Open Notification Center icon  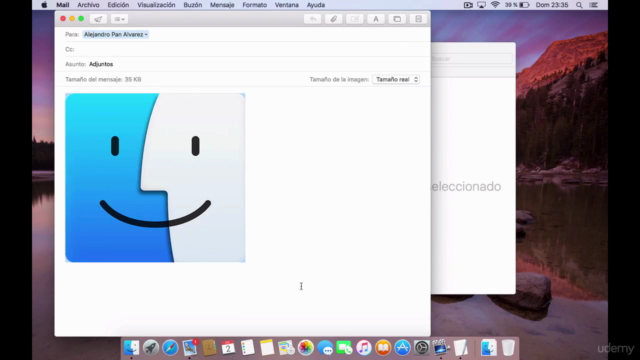pyautogui.click(x=594, y=5)
